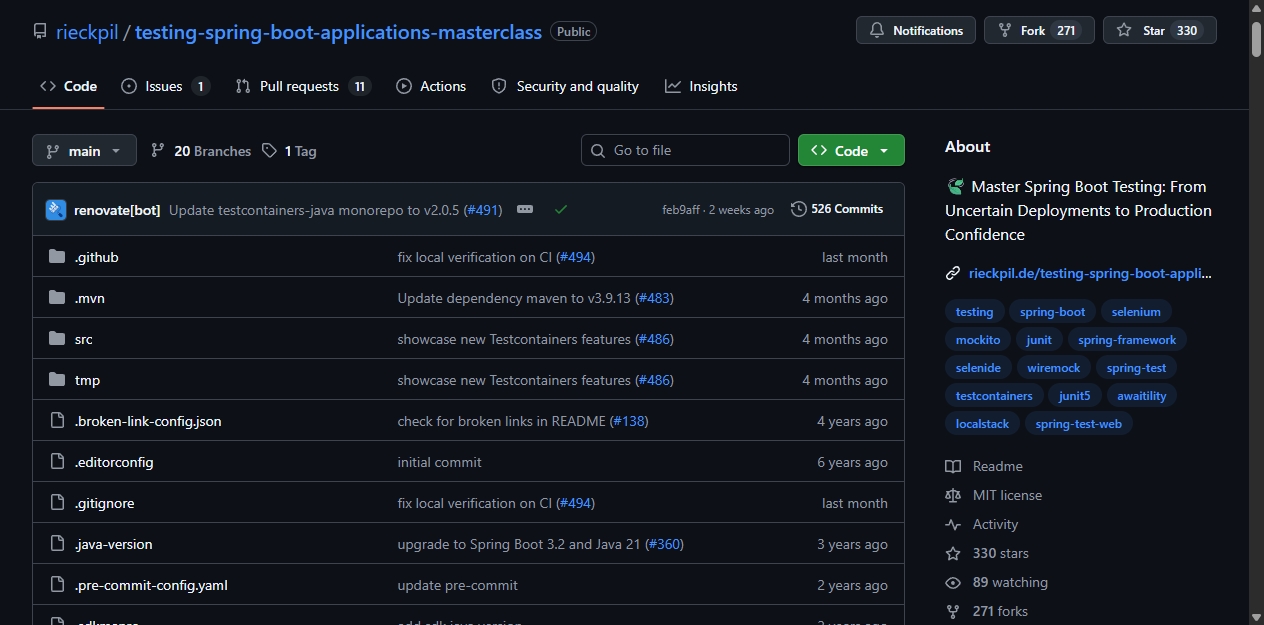Click the branch icon beside 20 Branches
1264x625 pixels.
158,150
